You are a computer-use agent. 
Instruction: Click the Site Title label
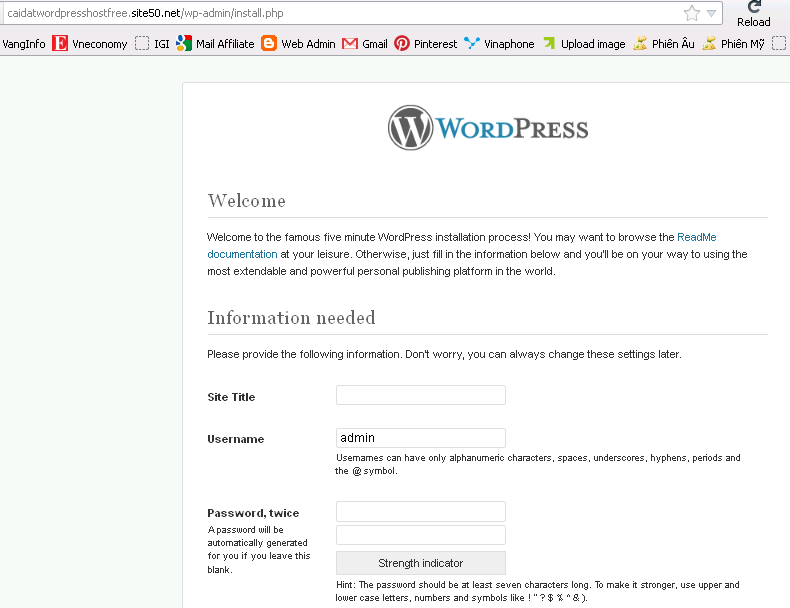pos(231,397)
